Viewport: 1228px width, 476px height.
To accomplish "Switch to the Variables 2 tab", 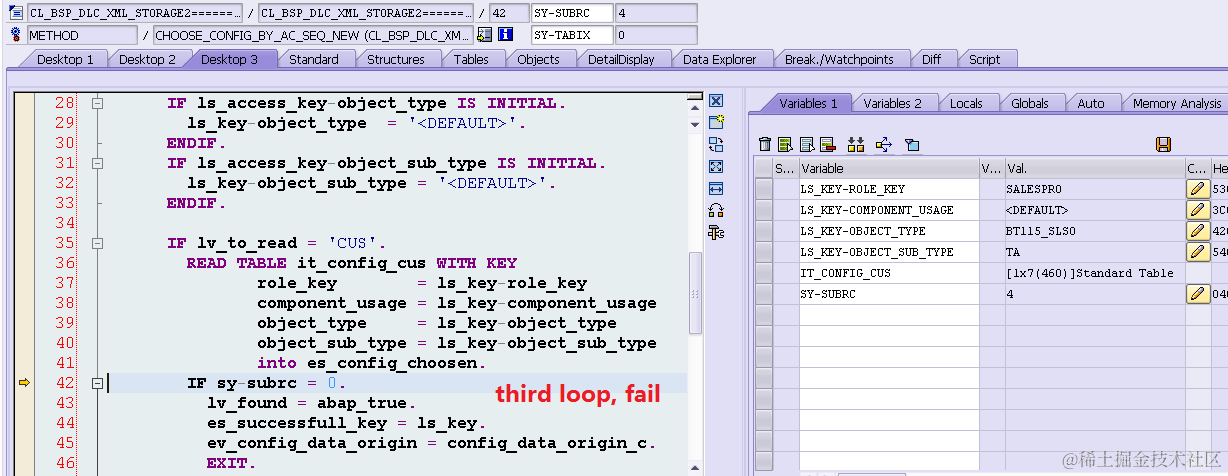I will tap(892, 103).
